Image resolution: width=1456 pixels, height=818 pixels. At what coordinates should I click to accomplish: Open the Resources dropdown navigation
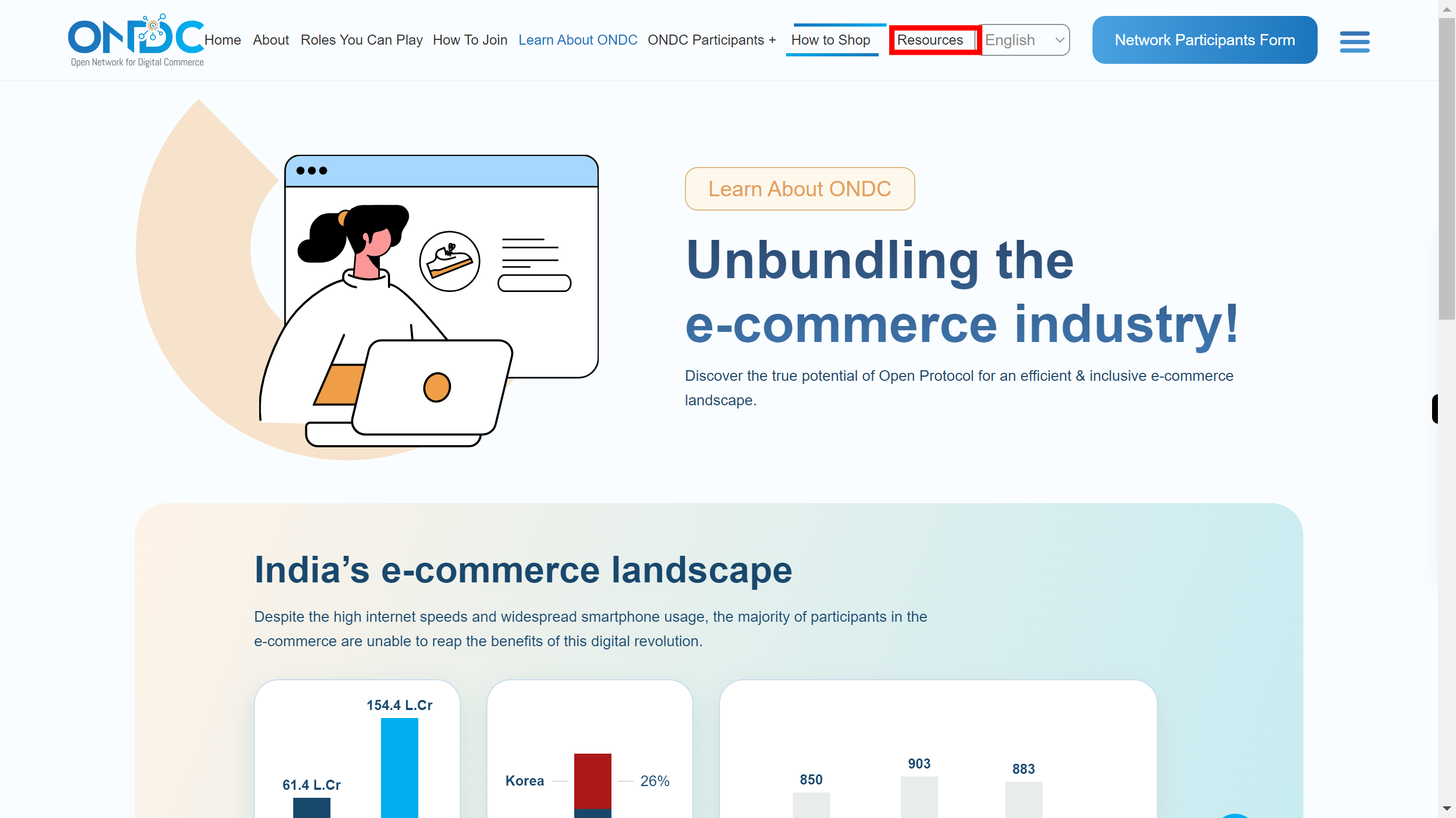click(929, 40)
